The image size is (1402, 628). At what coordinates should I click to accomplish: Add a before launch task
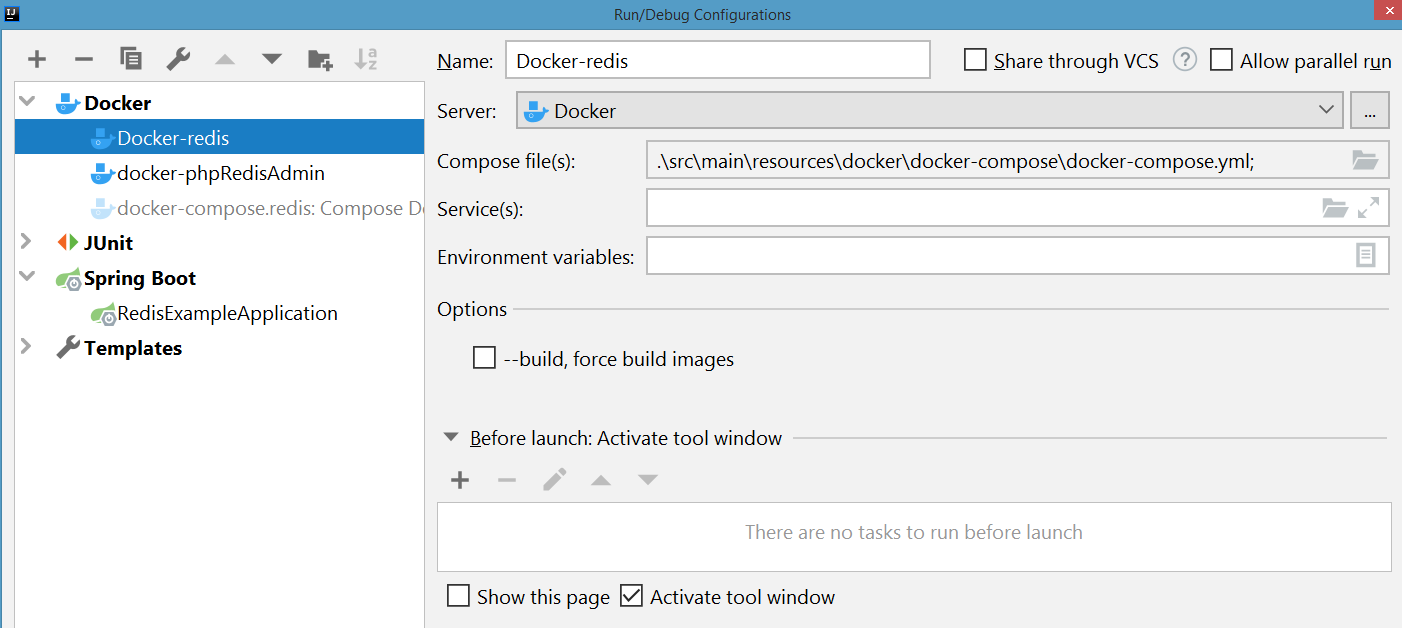460,481
